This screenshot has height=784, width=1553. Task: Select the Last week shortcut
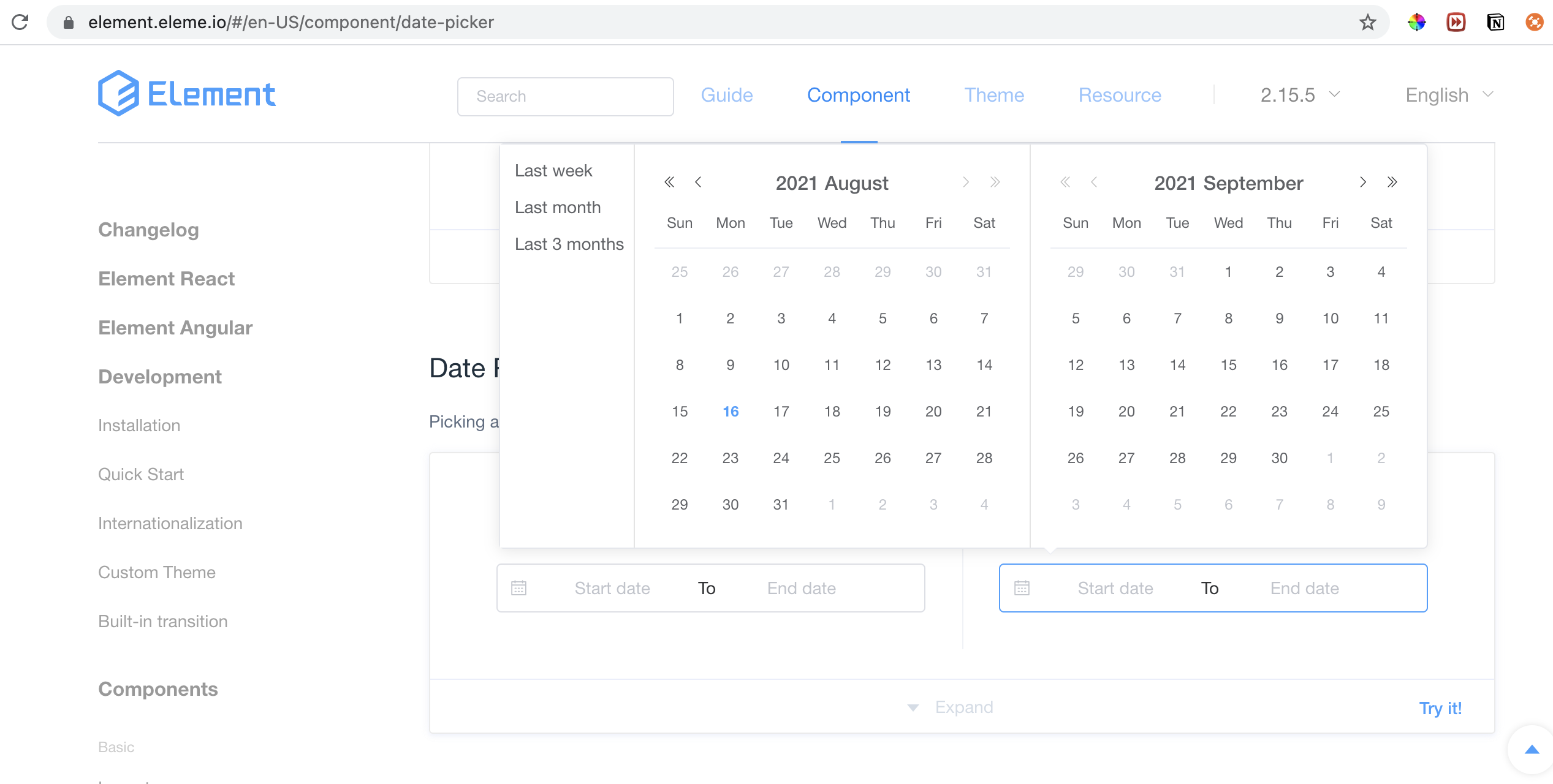click(x=553, y=170)
